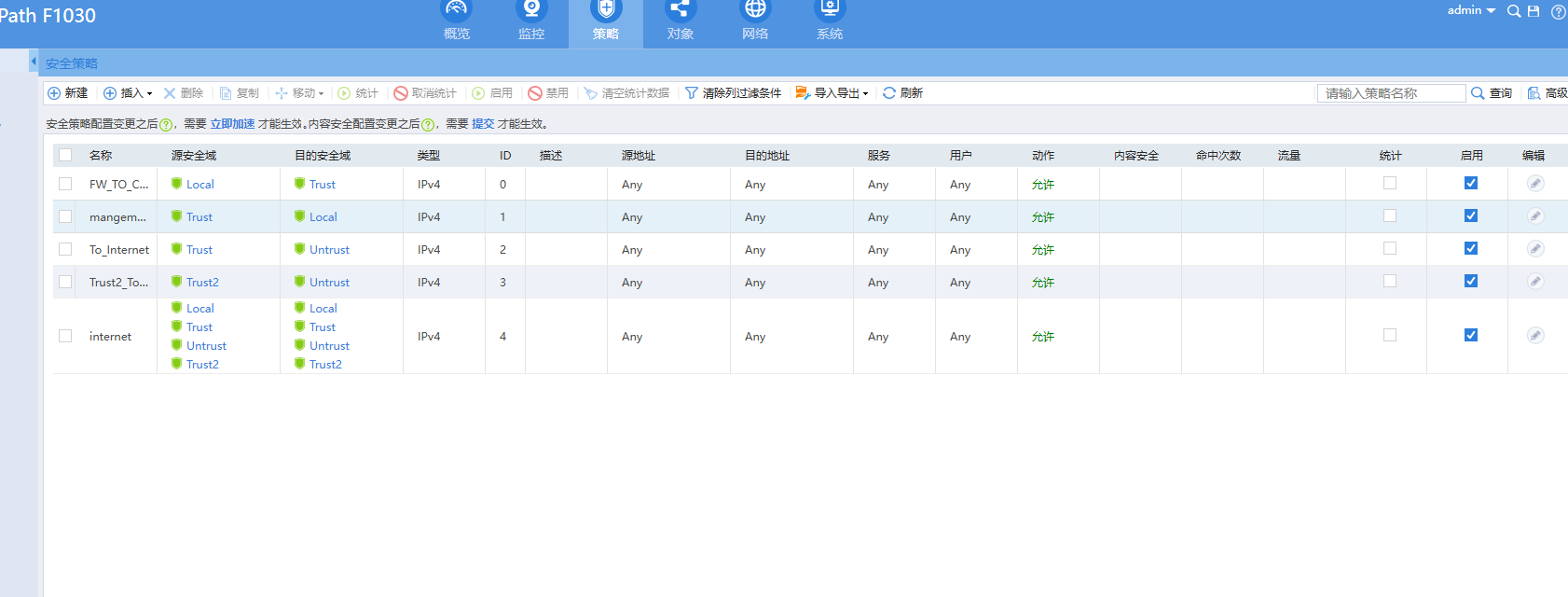
Task: Click 取消统计 cancel statistics
Action: pos(425,93)
